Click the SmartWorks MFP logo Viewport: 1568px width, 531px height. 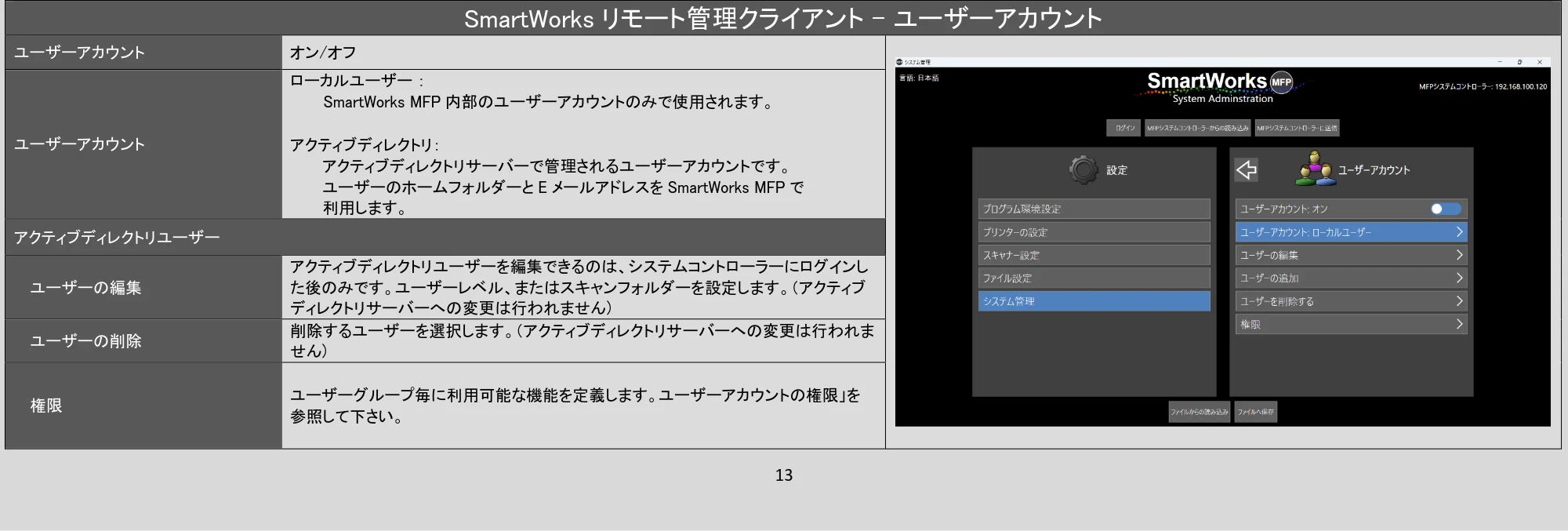(1221, 86)
